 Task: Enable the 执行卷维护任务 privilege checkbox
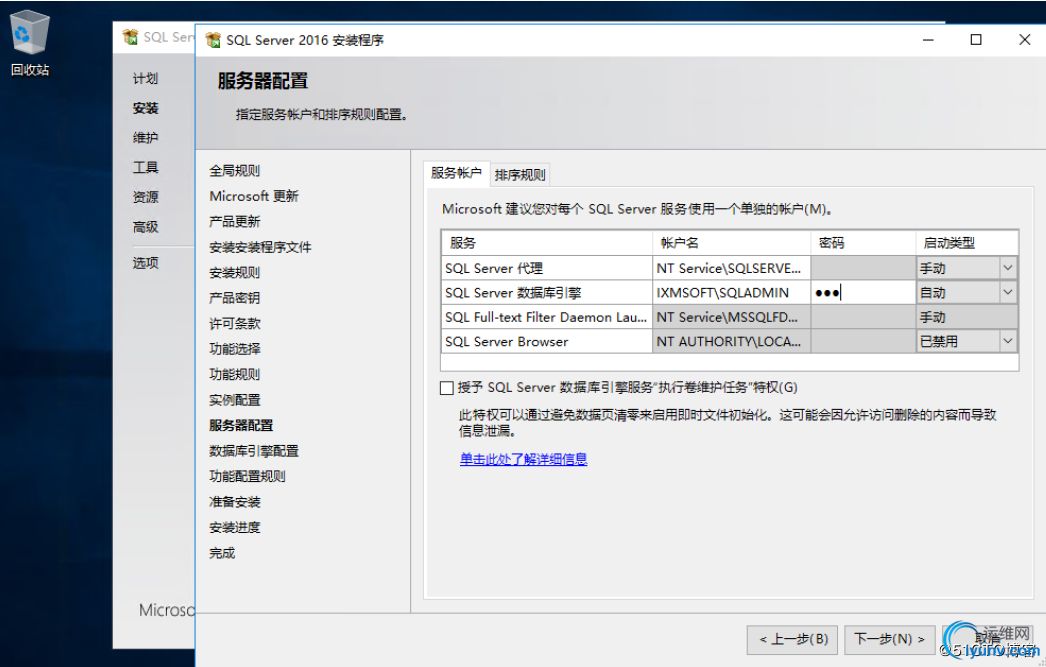coord(447,388)
